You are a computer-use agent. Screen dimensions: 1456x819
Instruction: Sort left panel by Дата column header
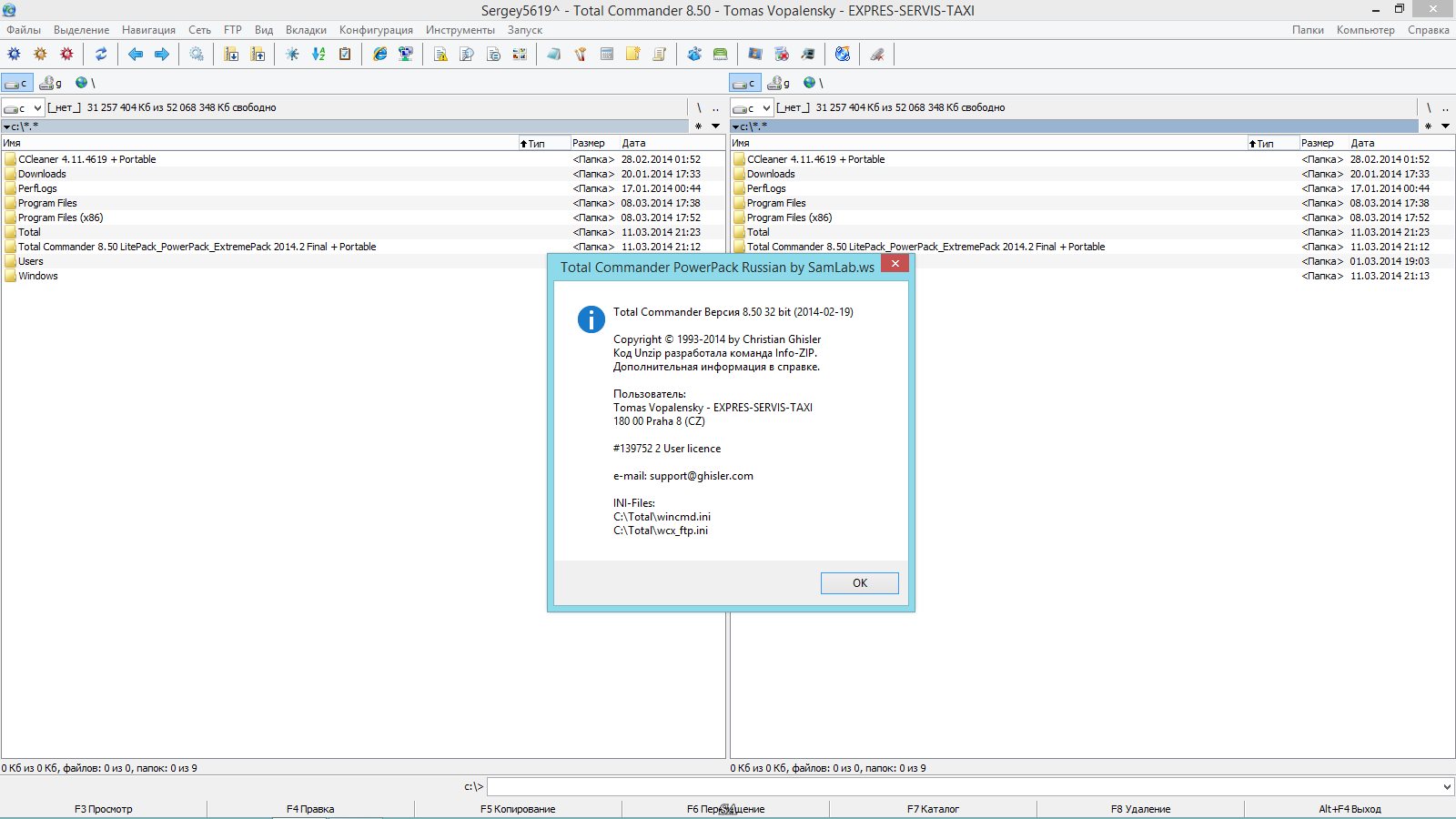(x=634, y=143)
